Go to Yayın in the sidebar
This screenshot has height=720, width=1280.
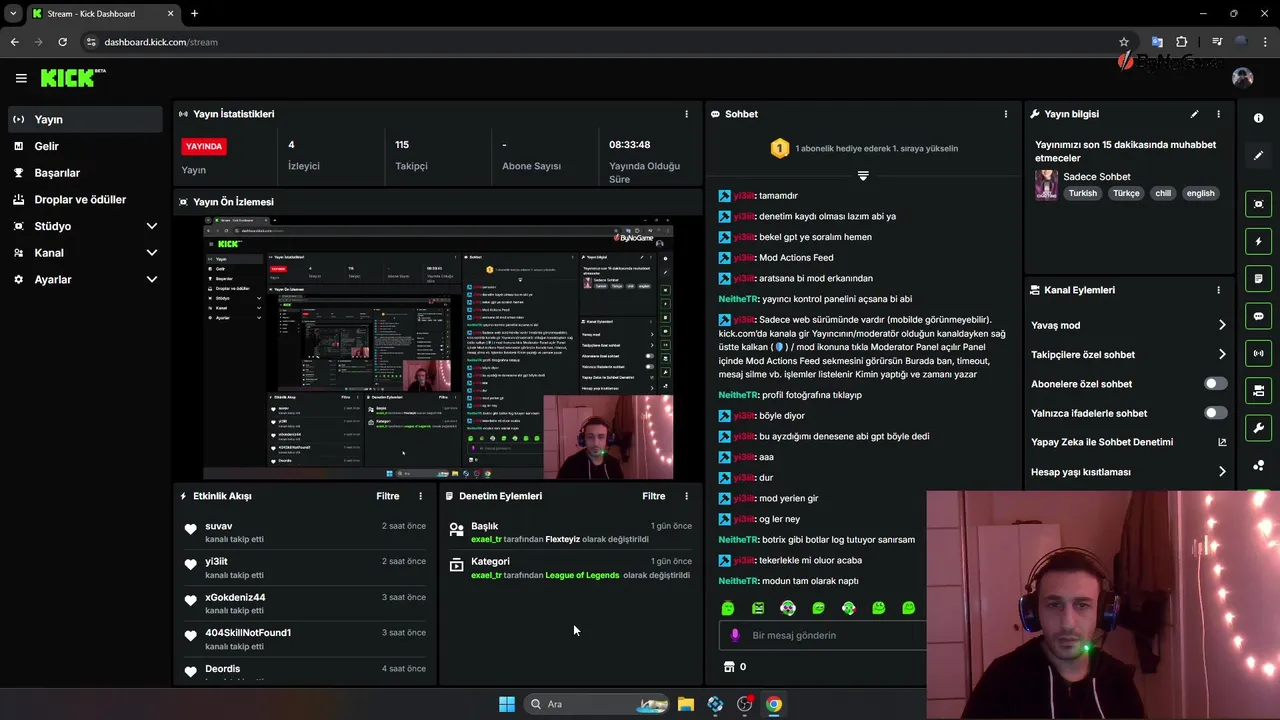click(84, 119)
